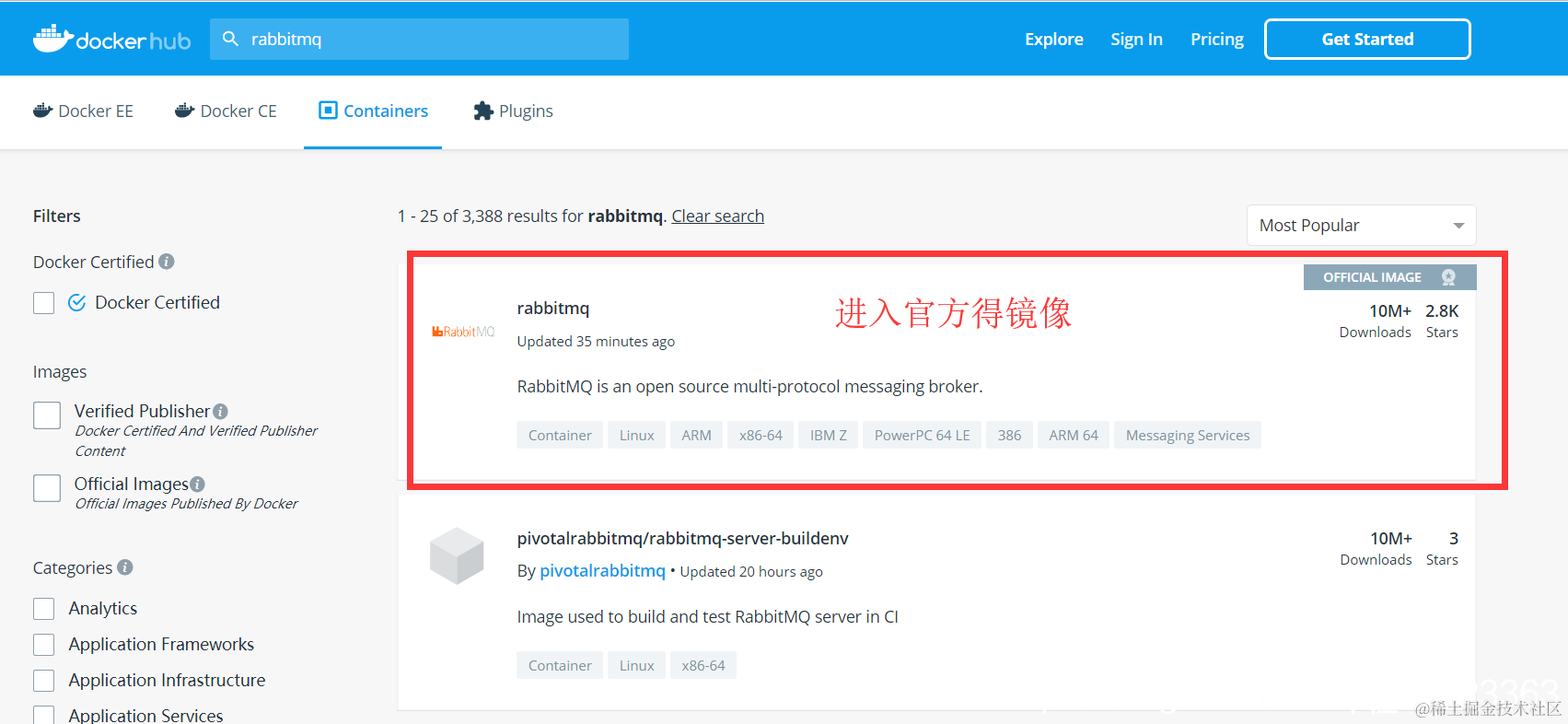
Task: Click the pivotalrabbitmq publisher link
Action: 602,570
